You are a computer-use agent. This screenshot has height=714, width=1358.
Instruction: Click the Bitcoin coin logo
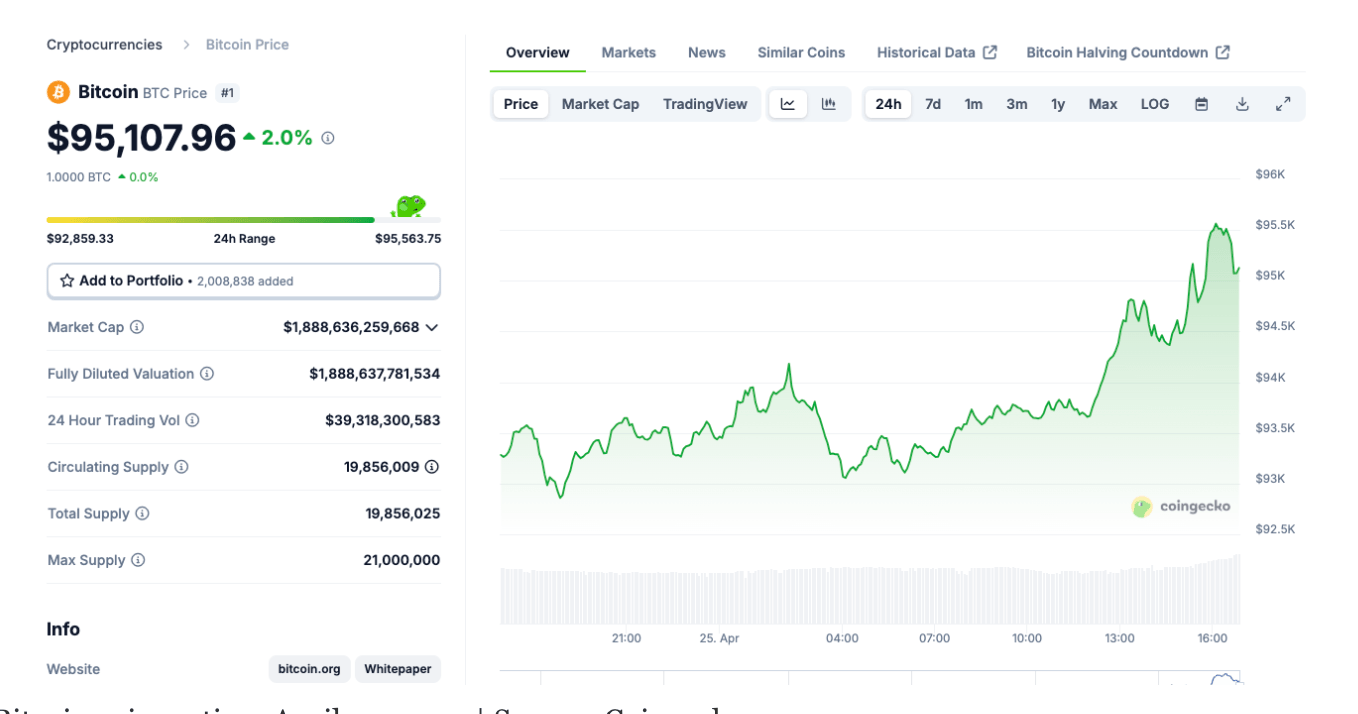pos(58,91)
